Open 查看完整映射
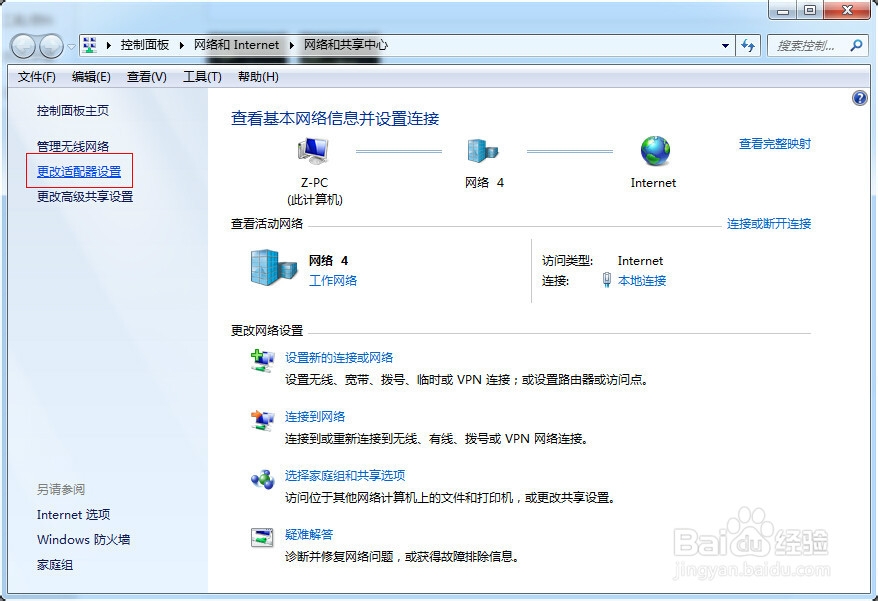 coord(776,143)
